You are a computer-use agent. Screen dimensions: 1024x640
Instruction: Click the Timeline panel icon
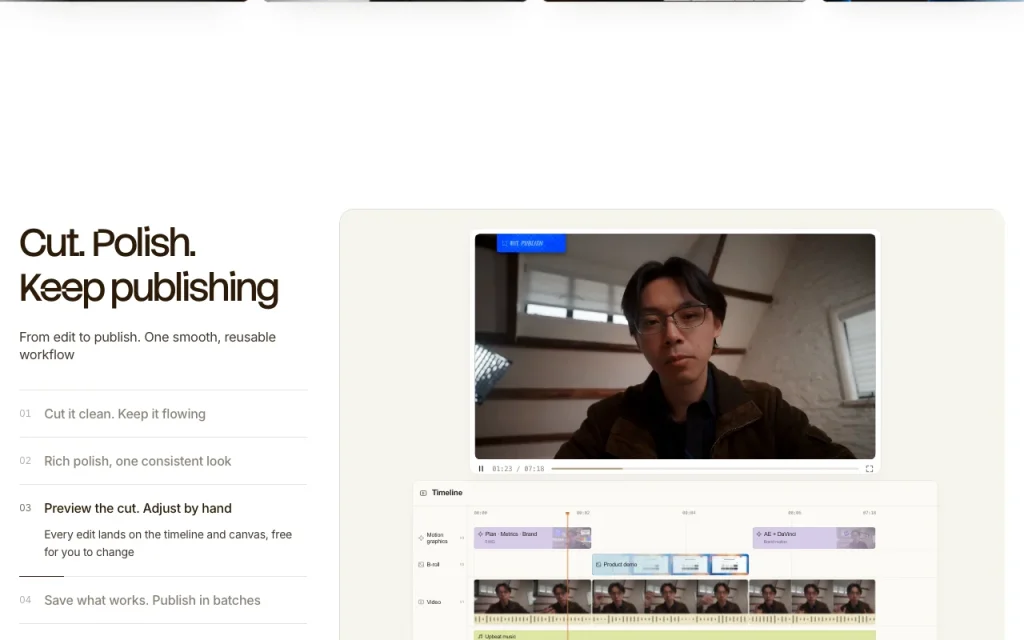coord(423,492)
